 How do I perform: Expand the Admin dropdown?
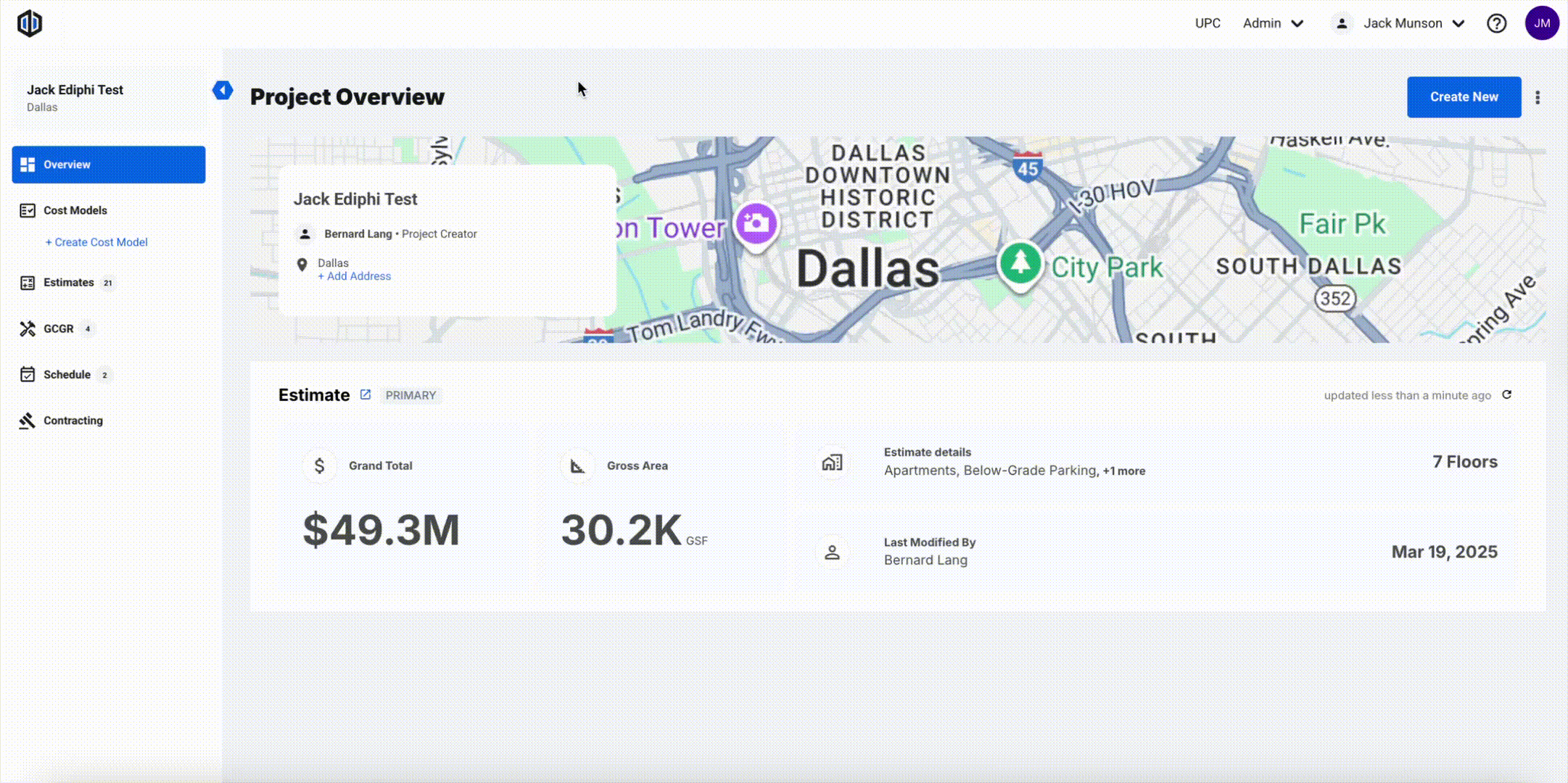click(1274, 23)
